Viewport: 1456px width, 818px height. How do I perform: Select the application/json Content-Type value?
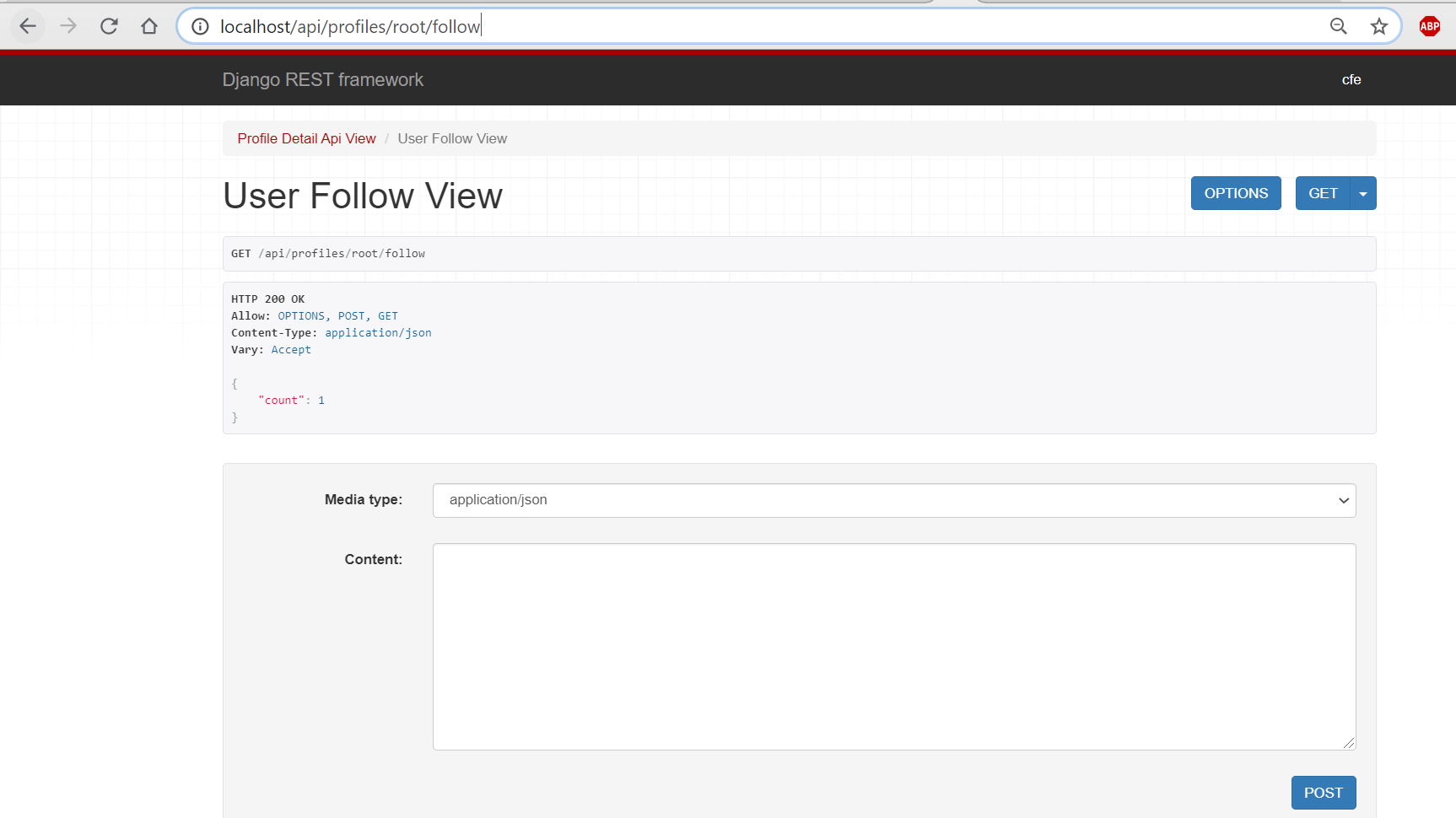[378, 333]
